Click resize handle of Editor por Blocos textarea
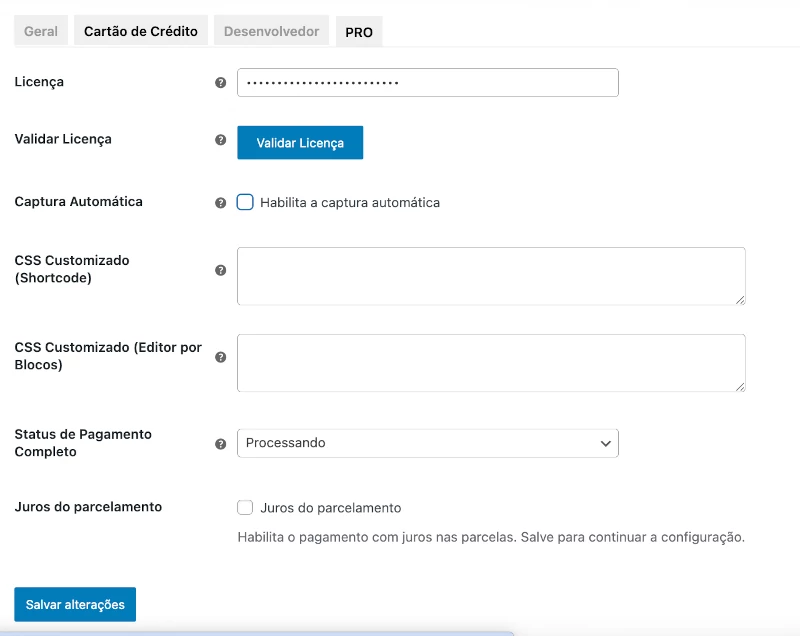Image resolution: width=800 pixels, height=636 pixels. [740, 386]
